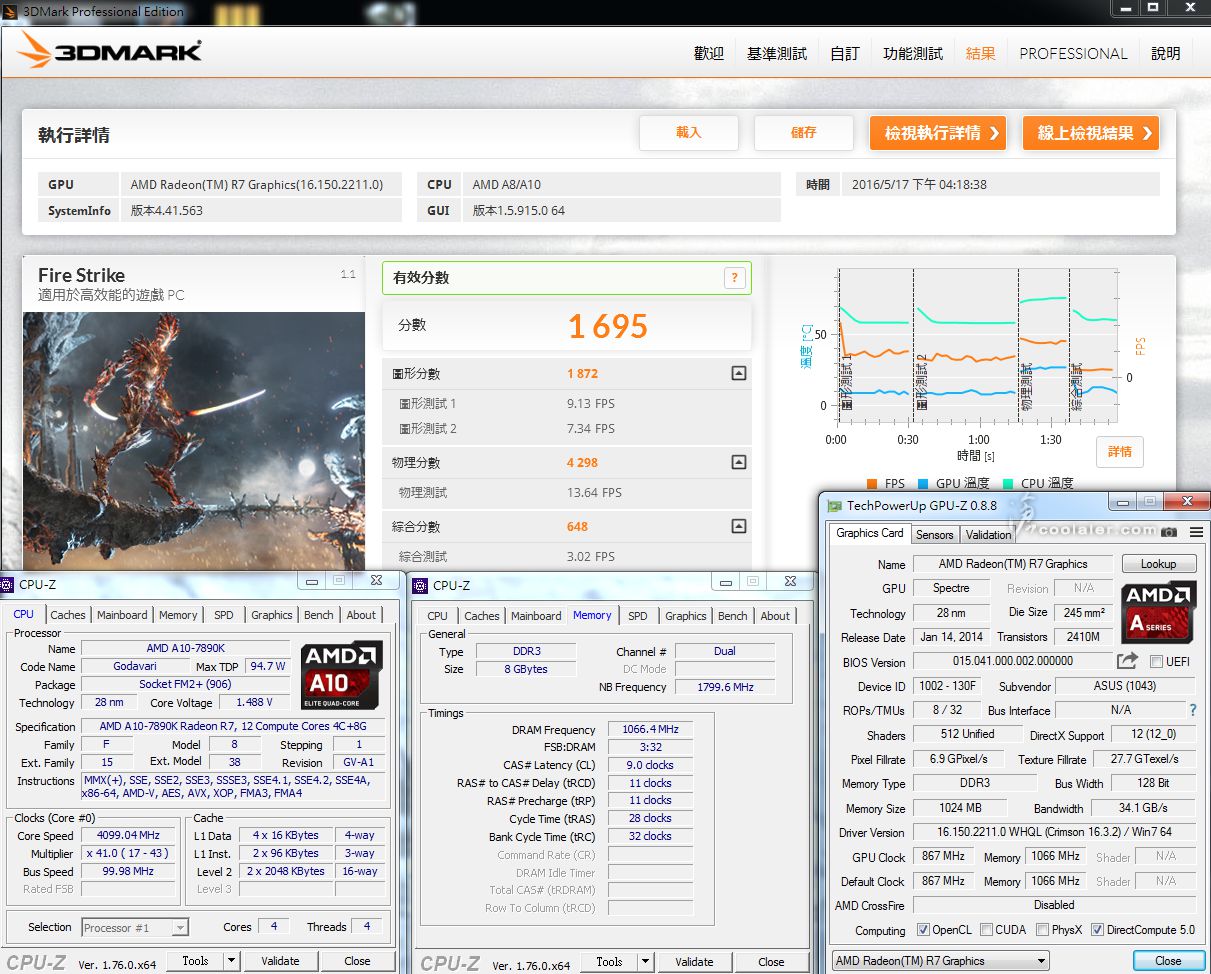Click the 詳情 button under the chart
Image resolution: width=1211 pixels, height=974 pixels.
click(x=1119, y=451)
